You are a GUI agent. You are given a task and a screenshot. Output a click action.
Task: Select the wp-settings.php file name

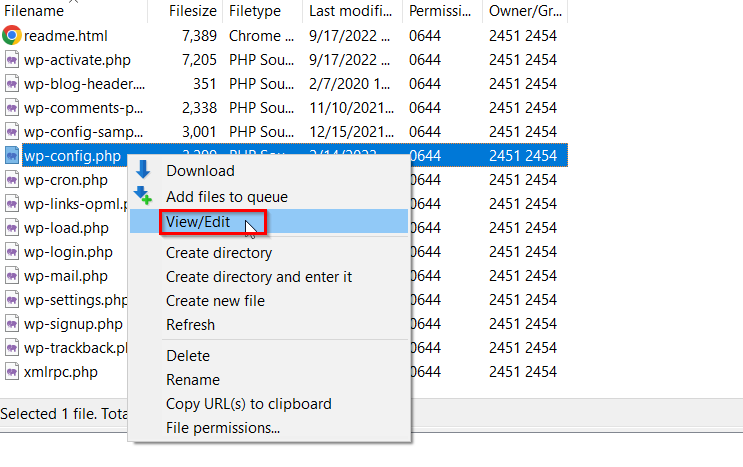pos(76,300)
